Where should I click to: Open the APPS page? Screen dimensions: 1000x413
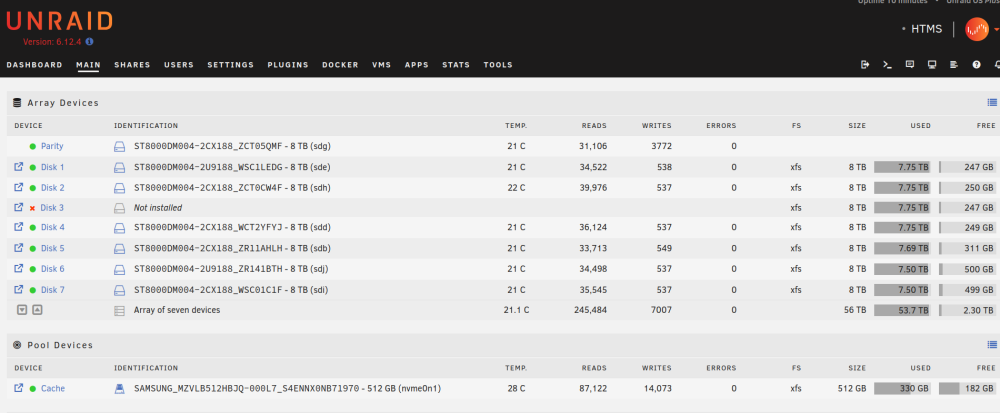[416, 64]
